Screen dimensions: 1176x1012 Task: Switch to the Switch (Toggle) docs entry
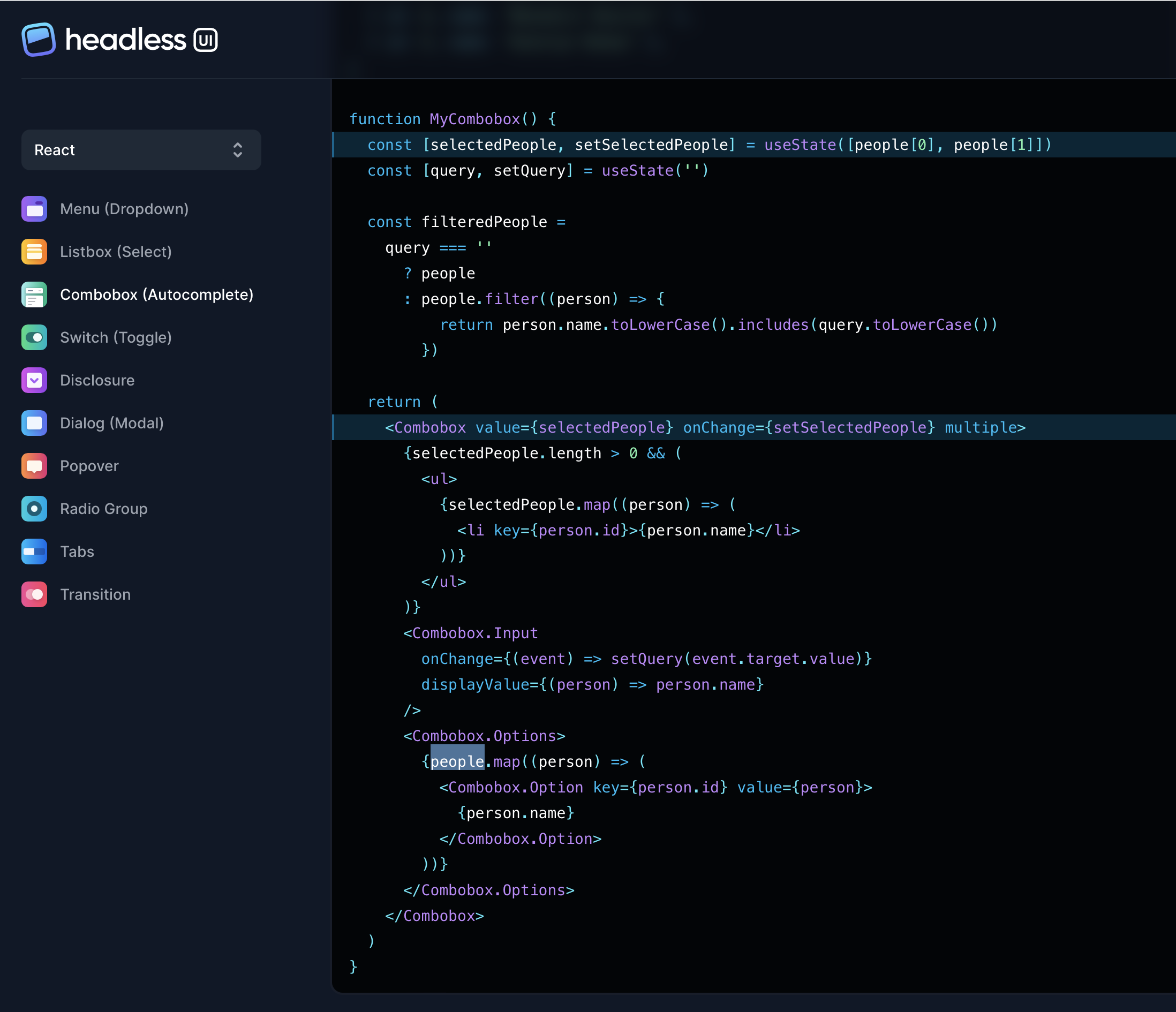[x=116, y=337]
